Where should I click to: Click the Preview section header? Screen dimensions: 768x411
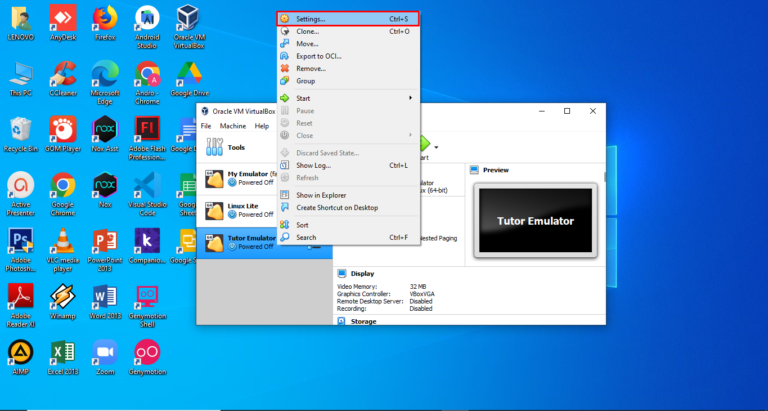pyautogui.click(x=496, y=170)
